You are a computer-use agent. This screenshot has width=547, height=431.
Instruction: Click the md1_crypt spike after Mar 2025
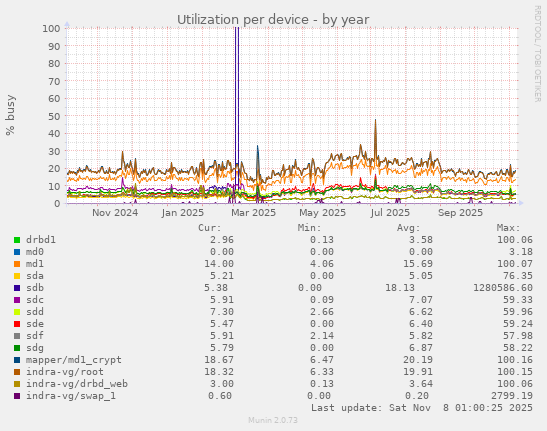coord(258,162)
